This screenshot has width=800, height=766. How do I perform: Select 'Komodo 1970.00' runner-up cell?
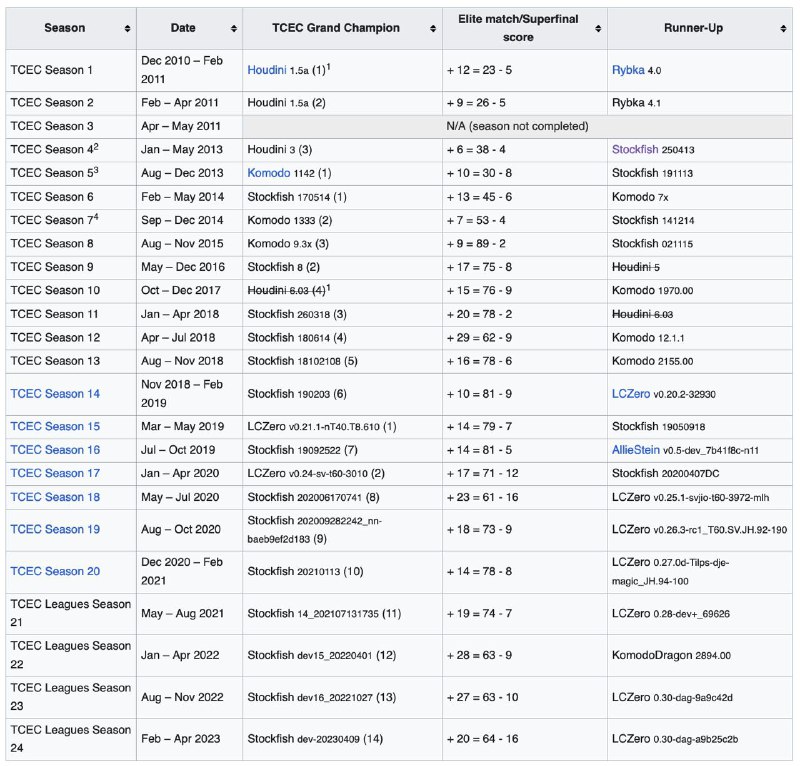[x=699, y=290]
